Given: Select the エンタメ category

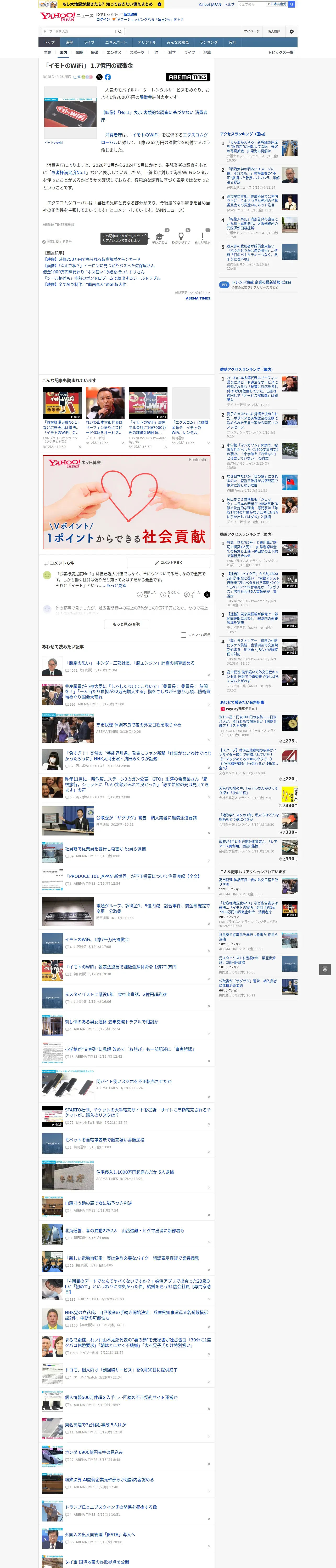Looking at the screenshot, I should [x=114, y=52].
